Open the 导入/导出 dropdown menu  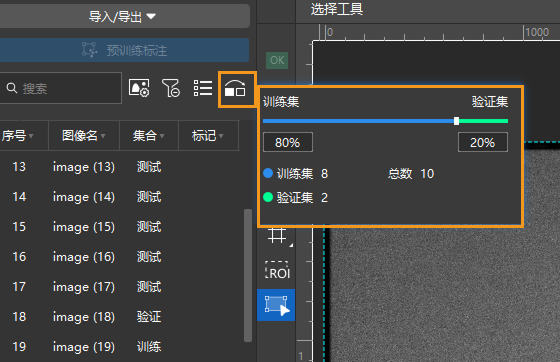coord(122,16)
